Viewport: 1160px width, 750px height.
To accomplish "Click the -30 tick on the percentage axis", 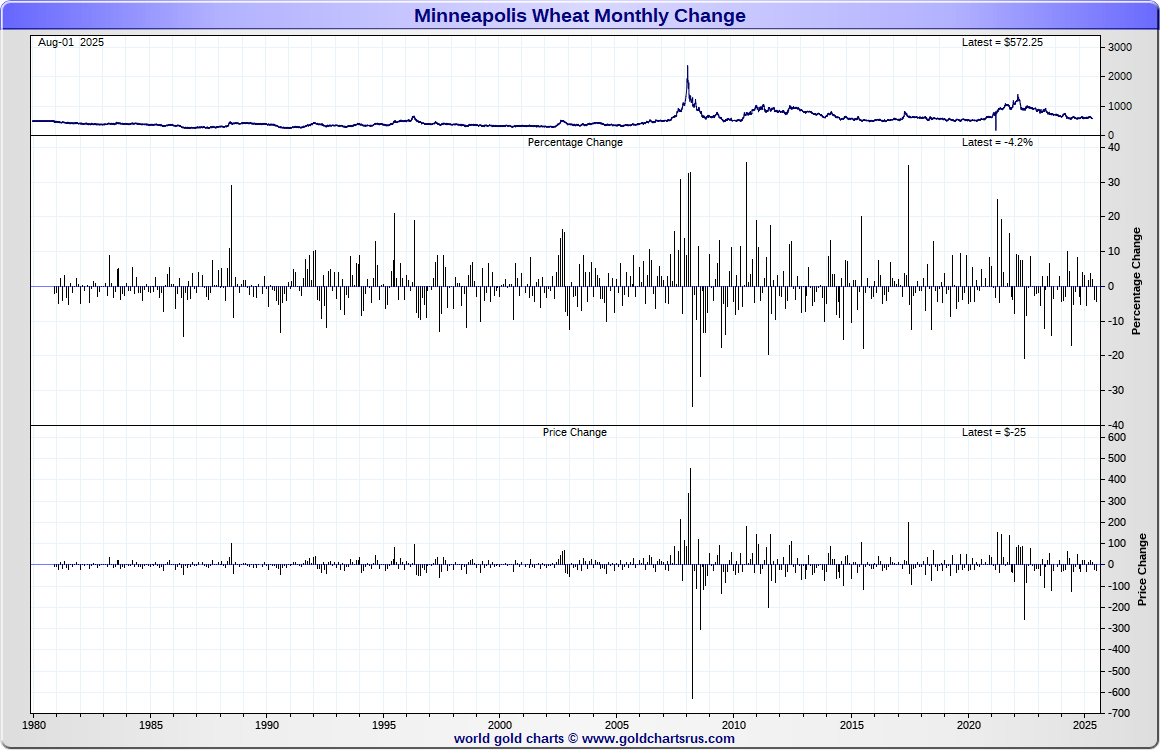I will point(1115,391).
